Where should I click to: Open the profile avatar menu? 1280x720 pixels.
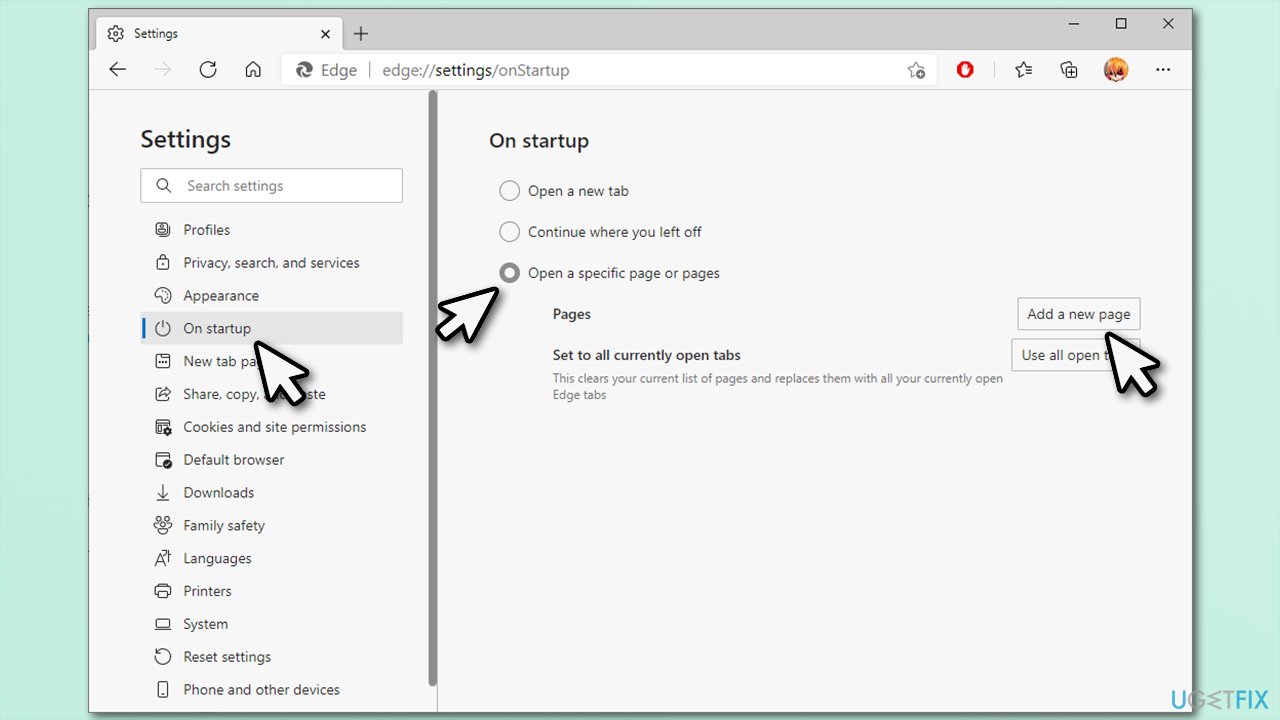point(1115,69)
